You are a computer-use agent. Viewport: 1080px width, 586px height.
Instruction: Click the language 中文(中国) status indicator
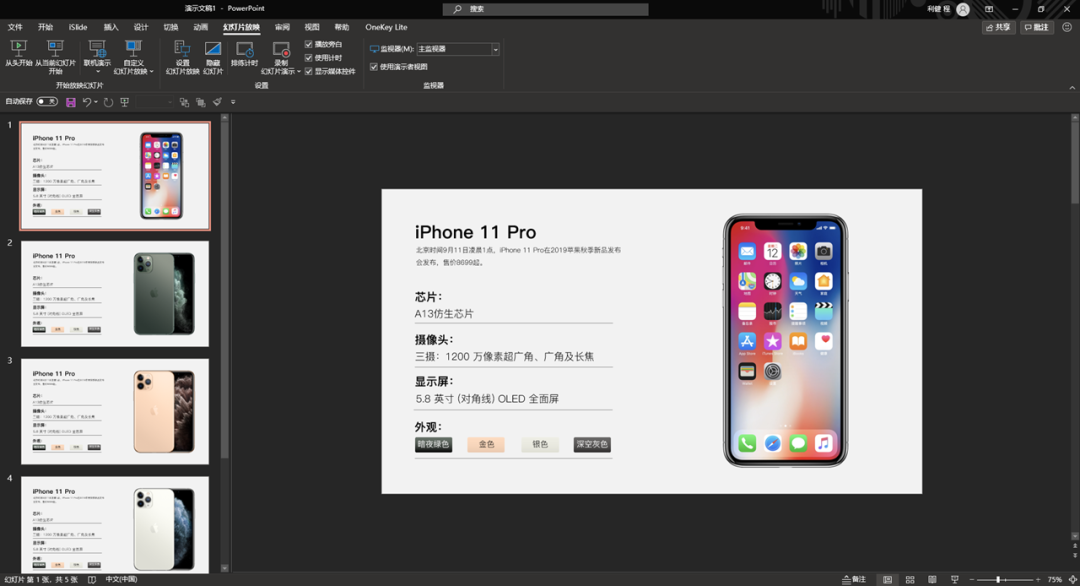click(x=121, y=580)
